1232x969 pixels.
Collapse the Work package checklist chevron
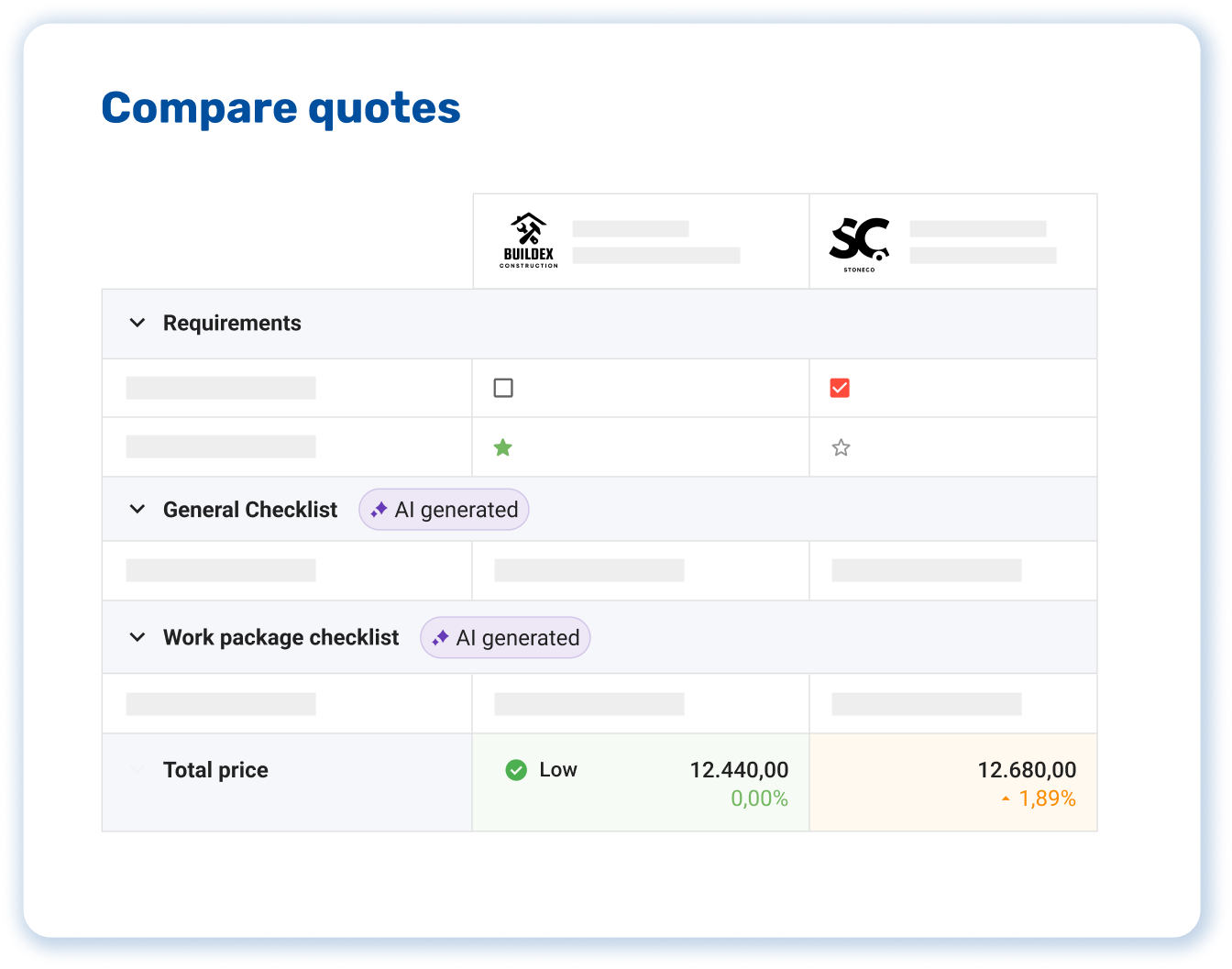(137, 637)
